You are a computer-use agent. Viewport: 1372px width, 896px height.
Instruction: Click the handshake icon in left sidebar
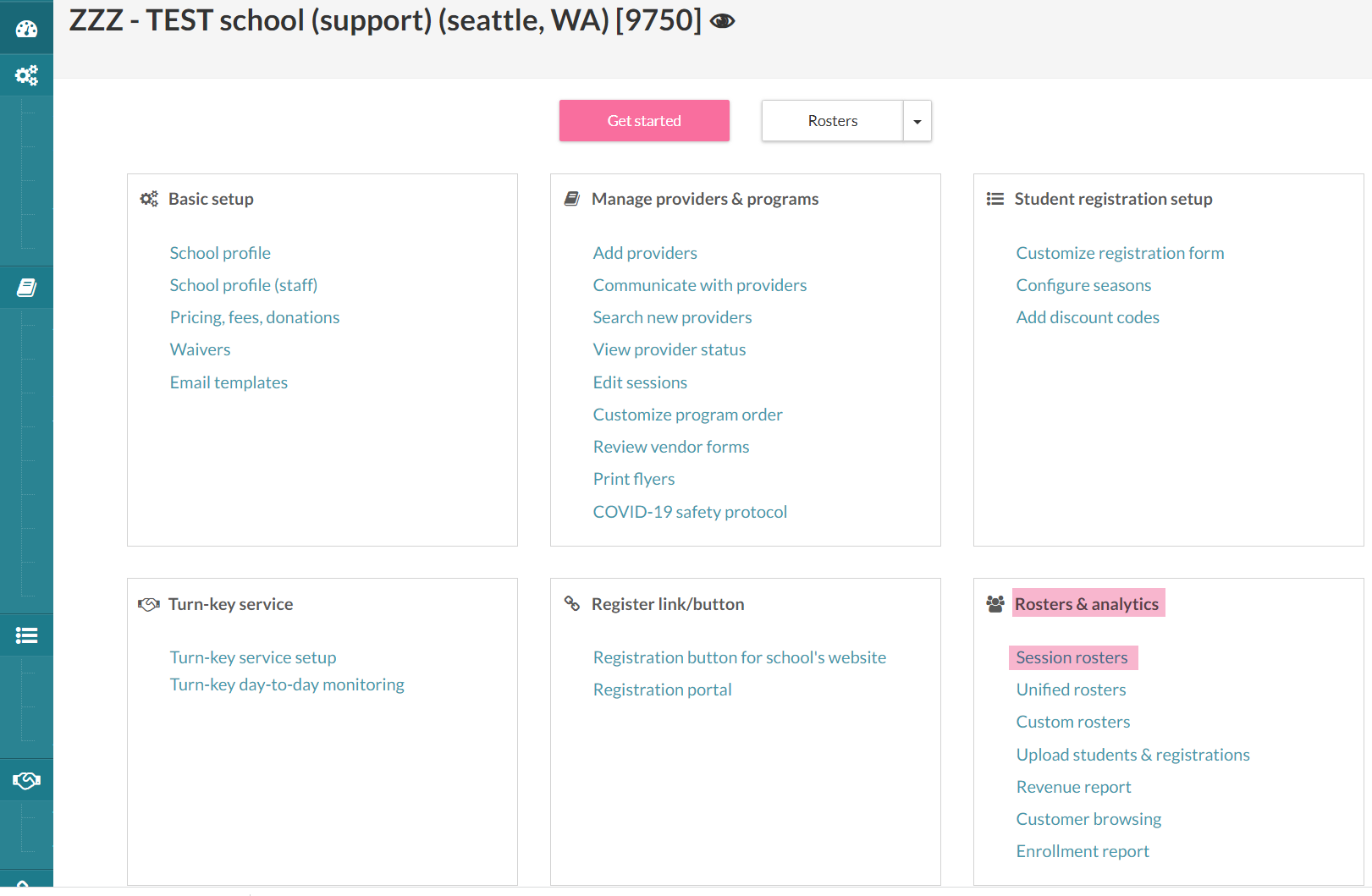click(x=26, y=780)
